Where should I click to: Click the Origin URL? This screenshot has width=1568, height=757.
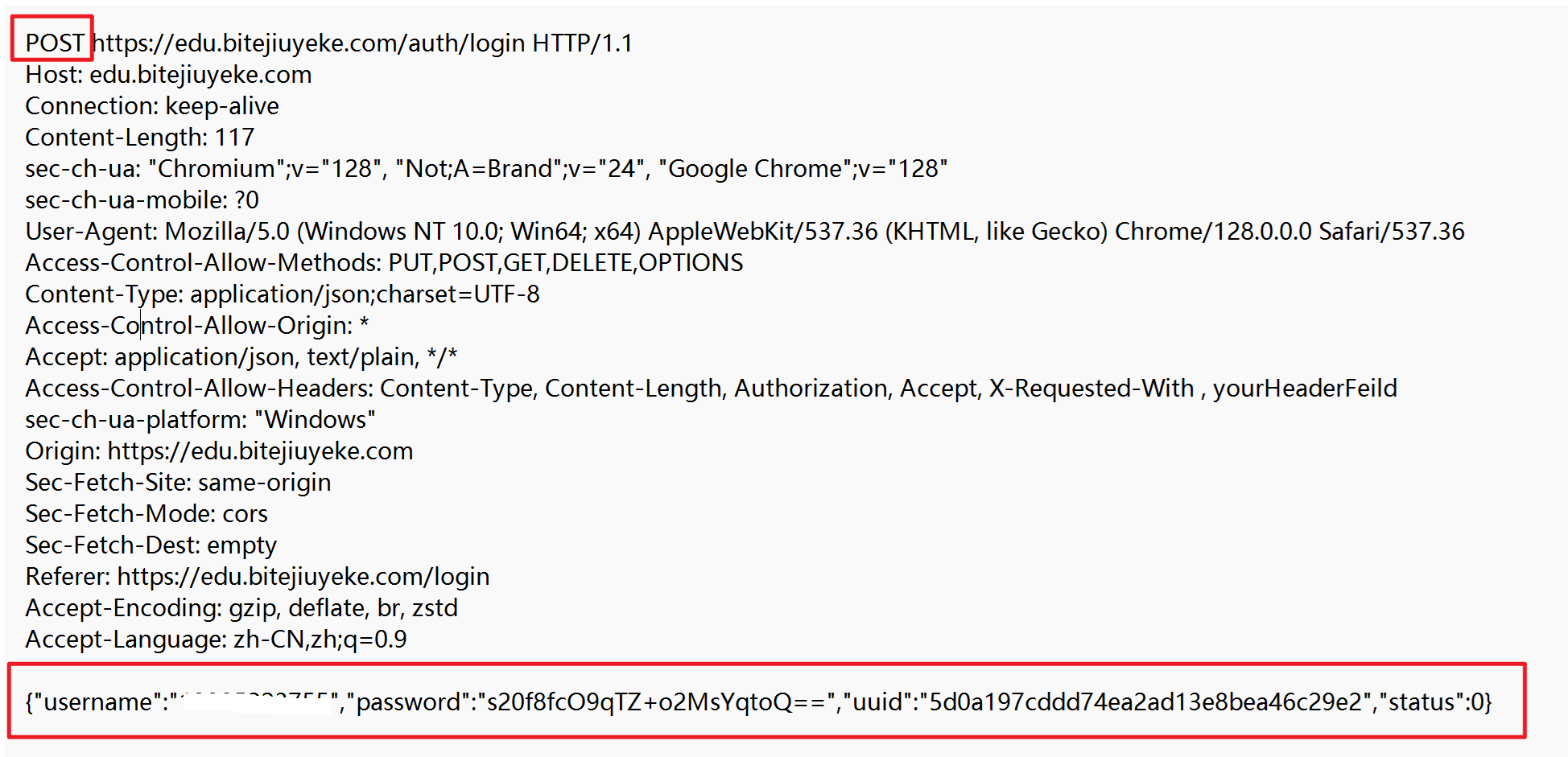(x=260, y=450)
